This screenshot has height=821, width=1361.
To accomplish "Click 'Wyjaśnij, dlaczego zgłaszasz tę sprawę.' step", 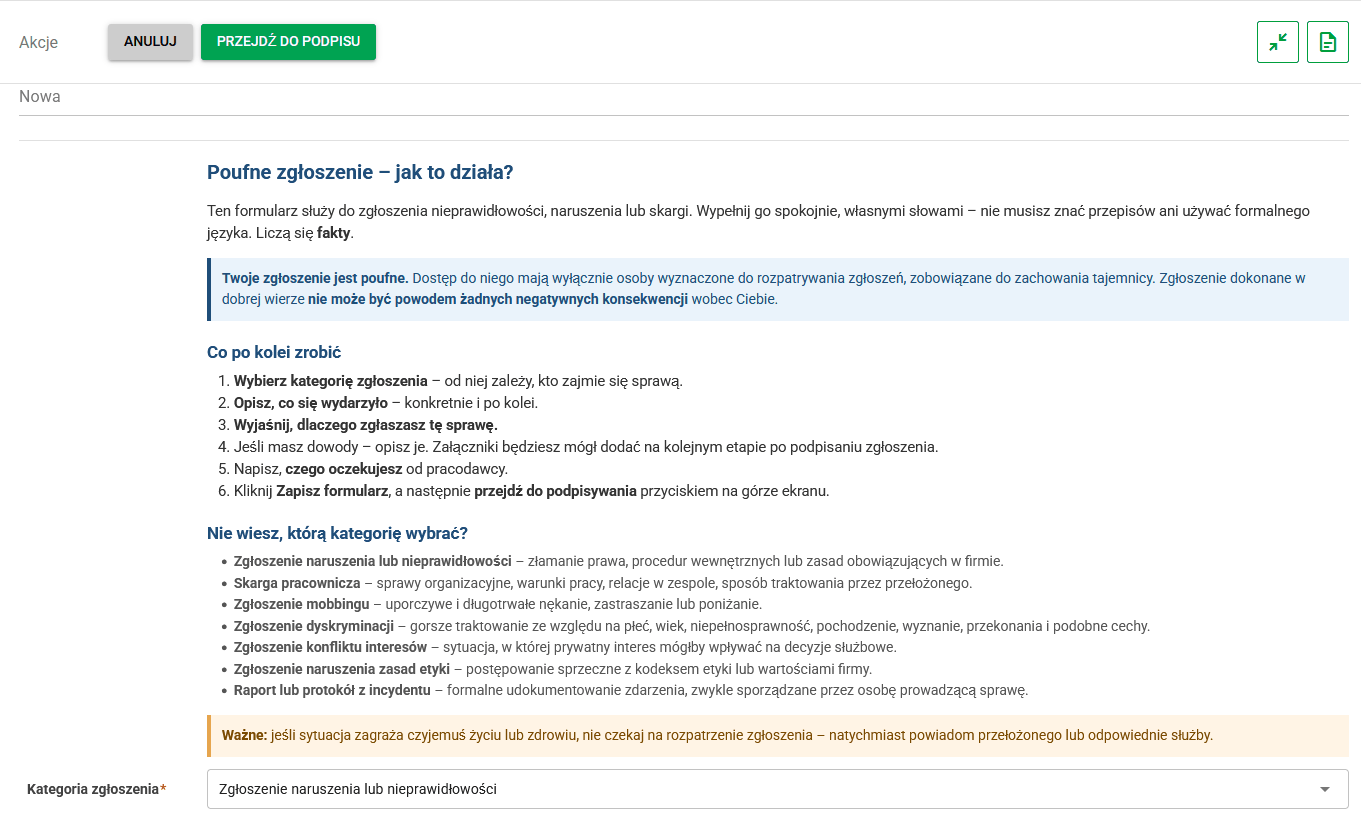I will coord(366,425).
